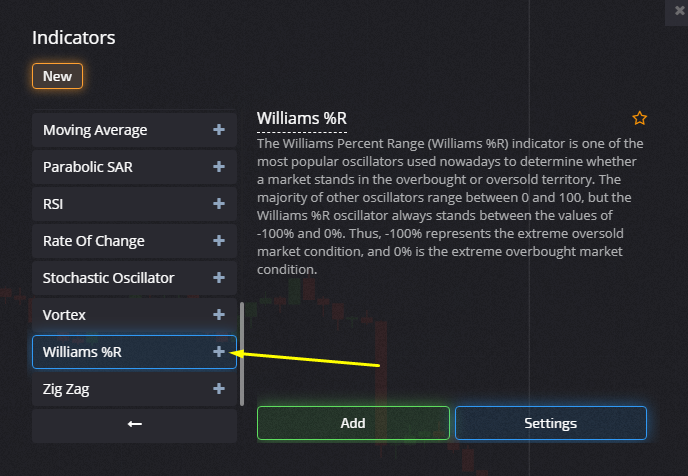This screenshot has width=688, height=476.
Task: Click the back arrow below the list
Action: click(134, 424)
